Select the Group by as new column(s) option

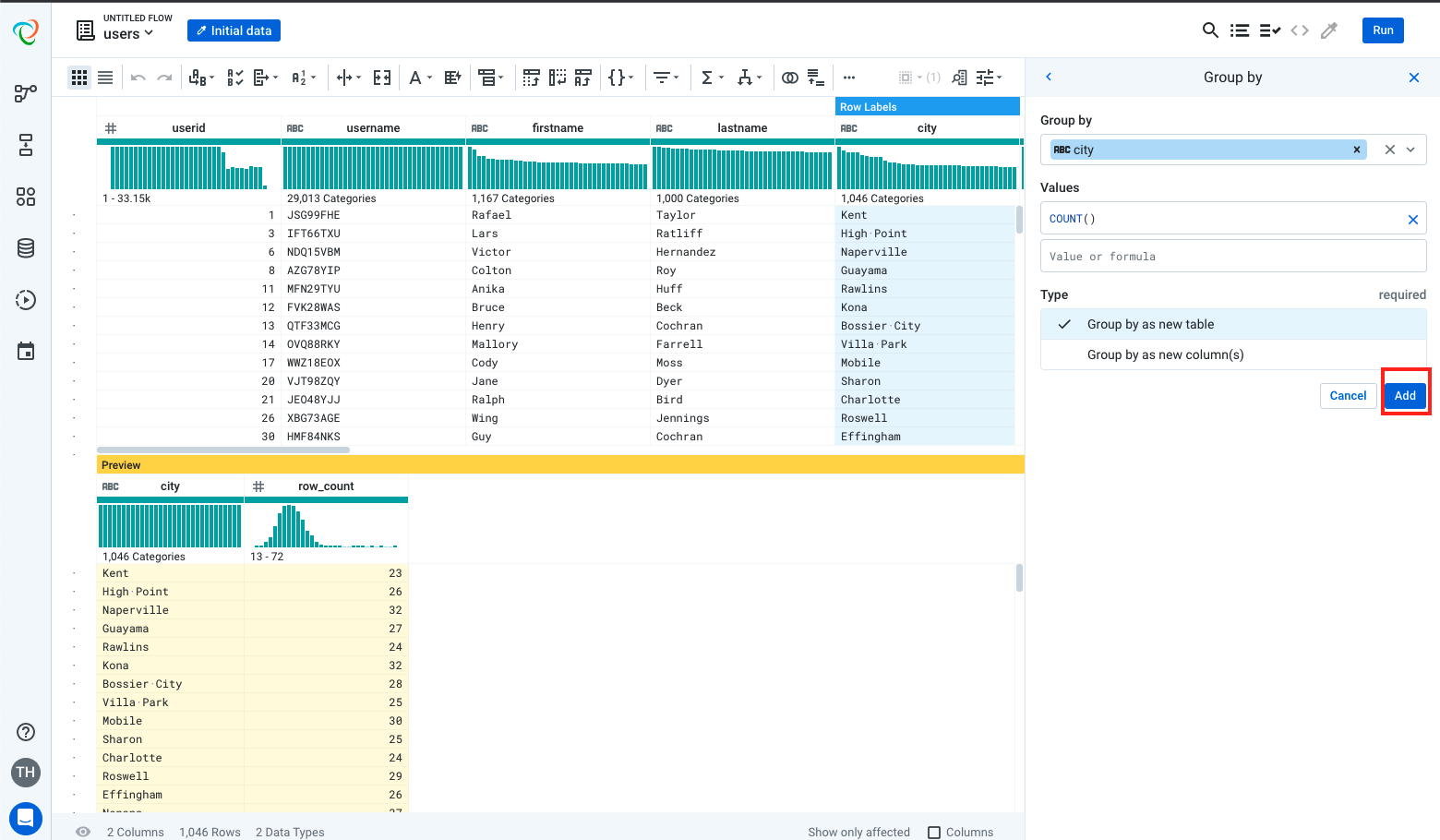[x=1165, y=354]
